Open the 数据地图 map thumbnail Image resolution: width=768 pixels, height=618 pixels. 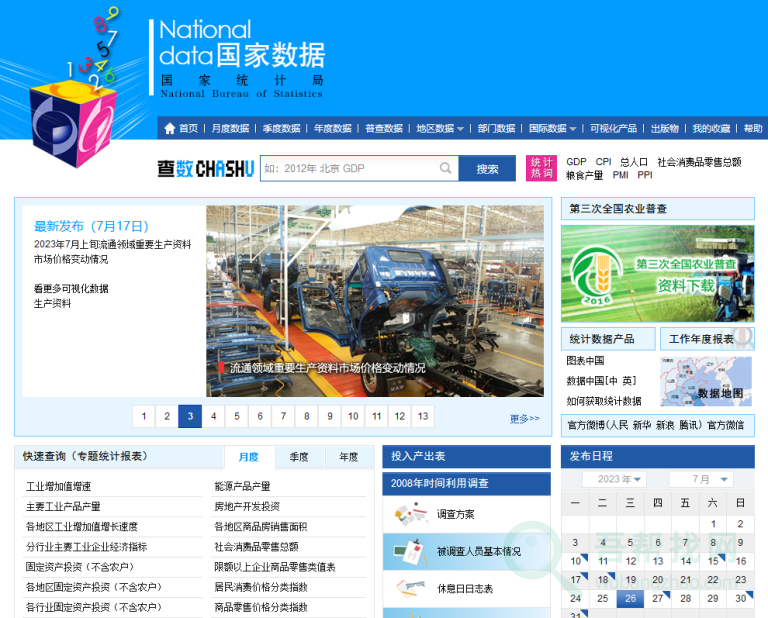pyautogui.click(x=706, y=381)
